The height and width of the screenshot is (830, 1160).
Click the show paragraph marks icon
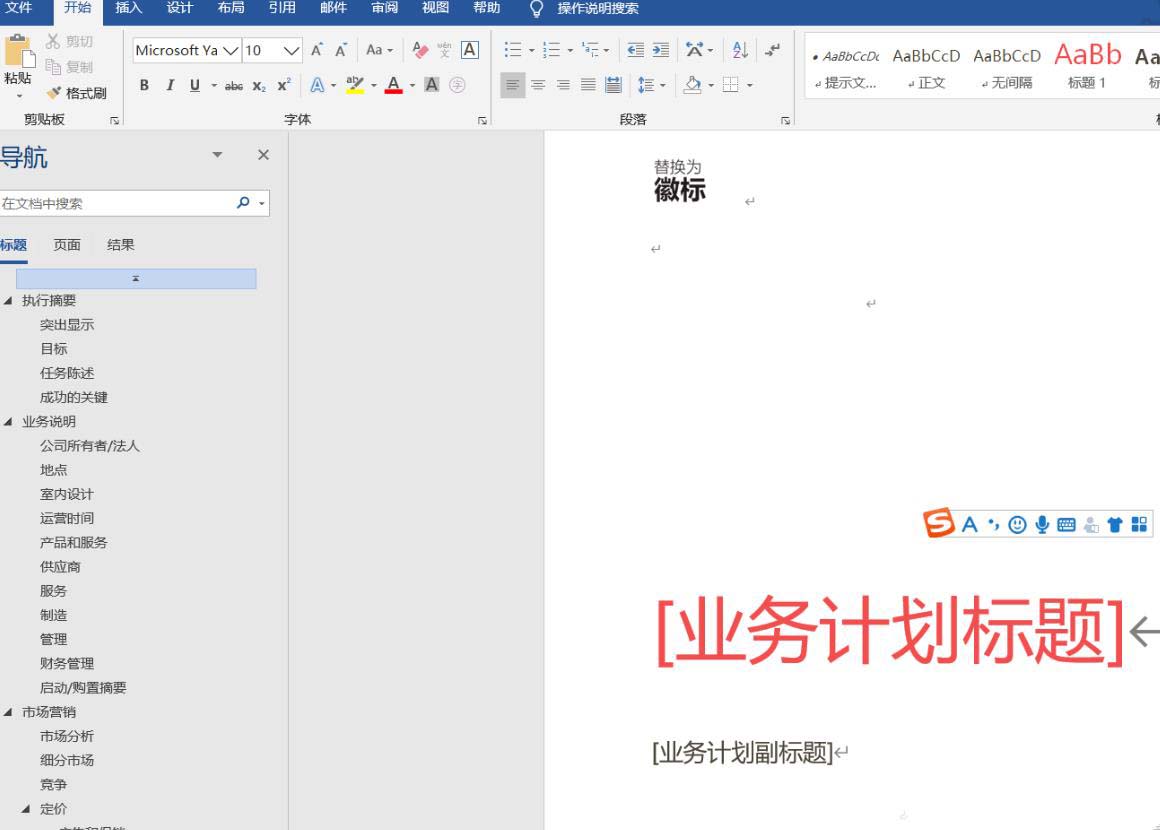772,50
